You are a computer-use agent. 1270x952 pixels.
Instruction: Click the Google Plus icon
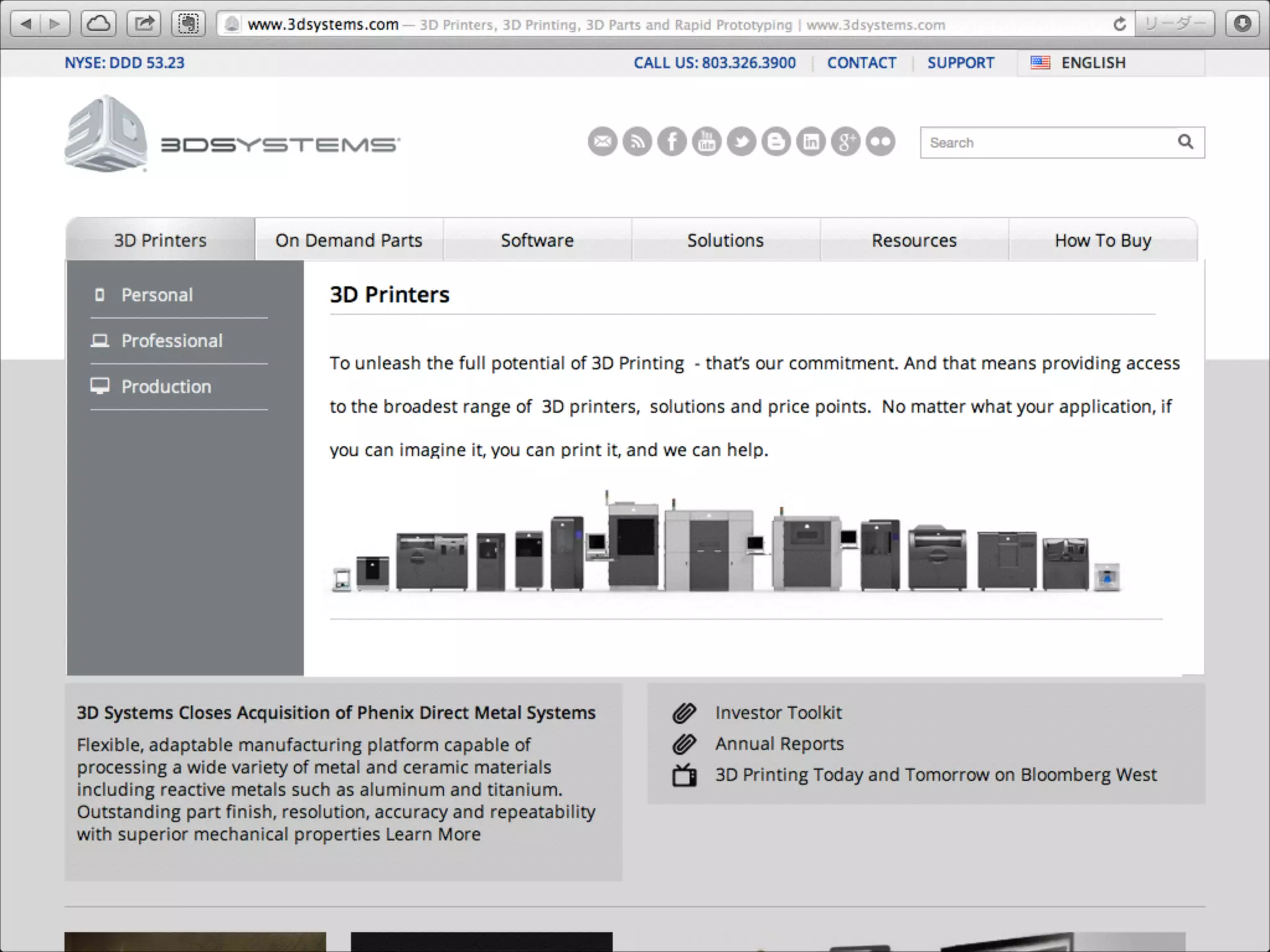845,142
